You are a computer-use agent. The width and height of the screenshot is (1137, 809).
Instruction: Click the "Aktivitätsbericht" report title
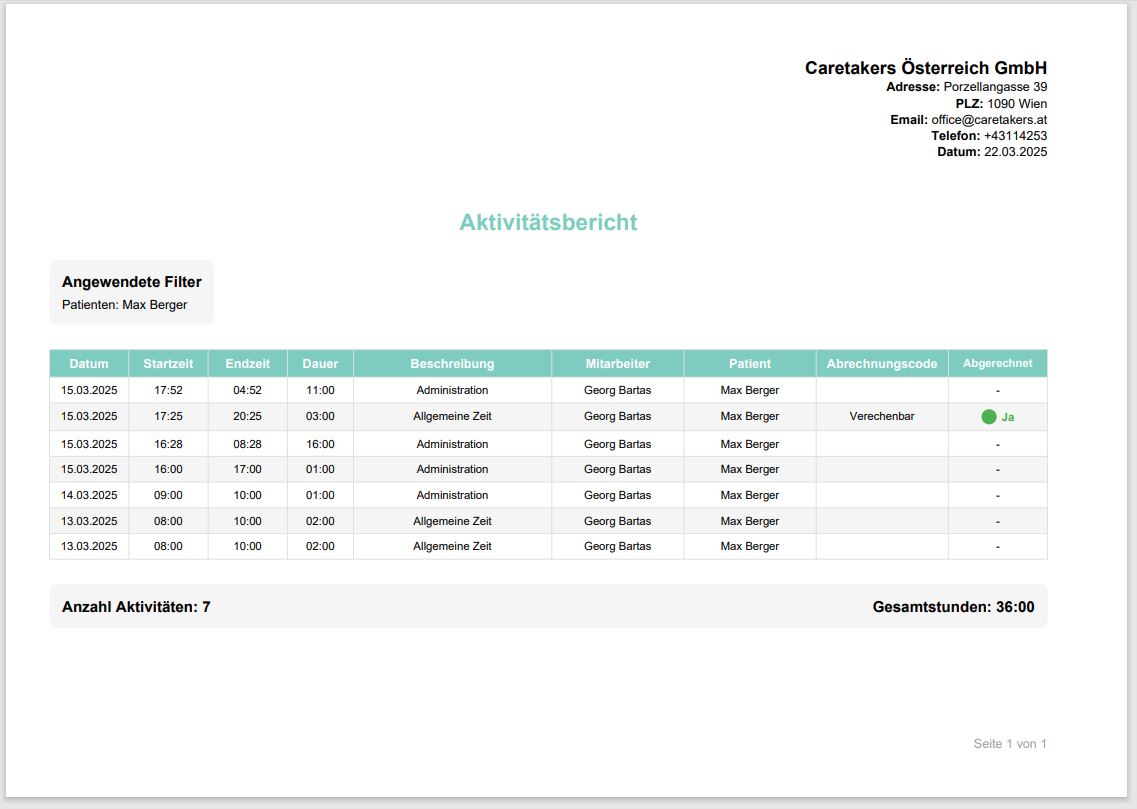pos(548,222)
